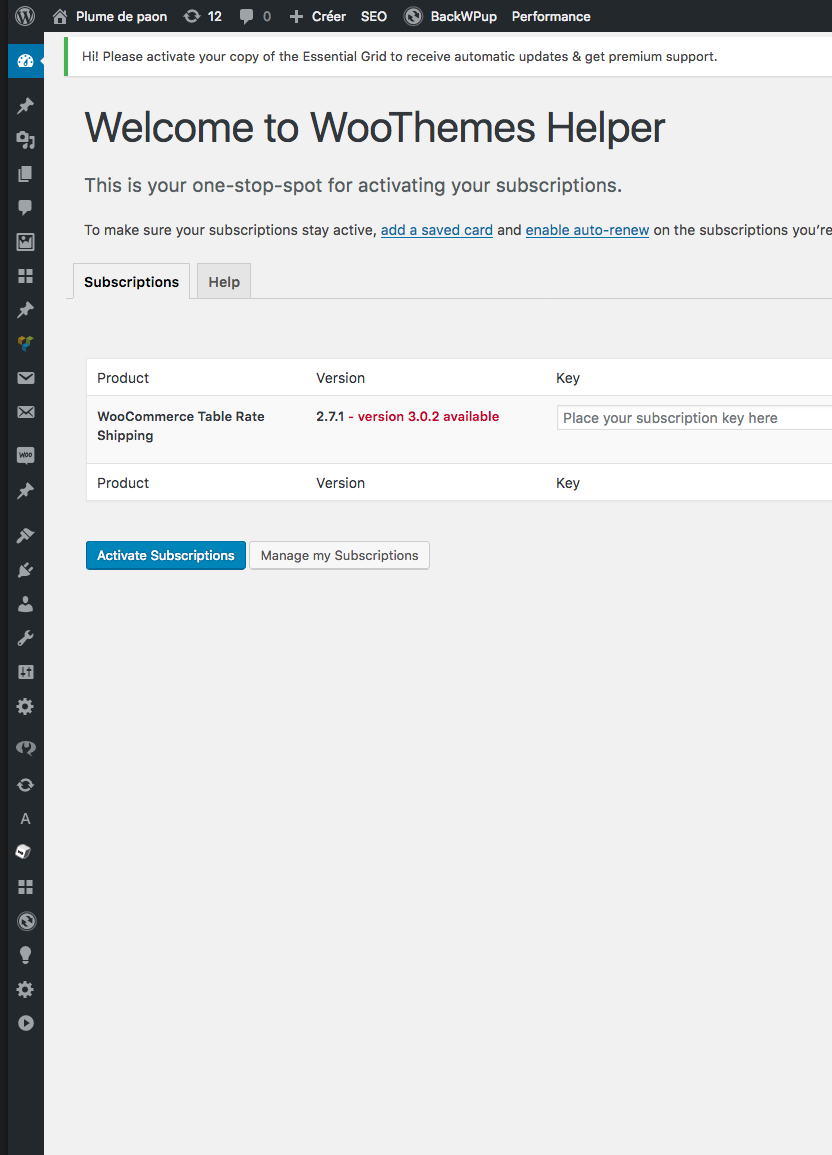
Task: Open Tools via the wrench icon
Action: click(25, 638)
